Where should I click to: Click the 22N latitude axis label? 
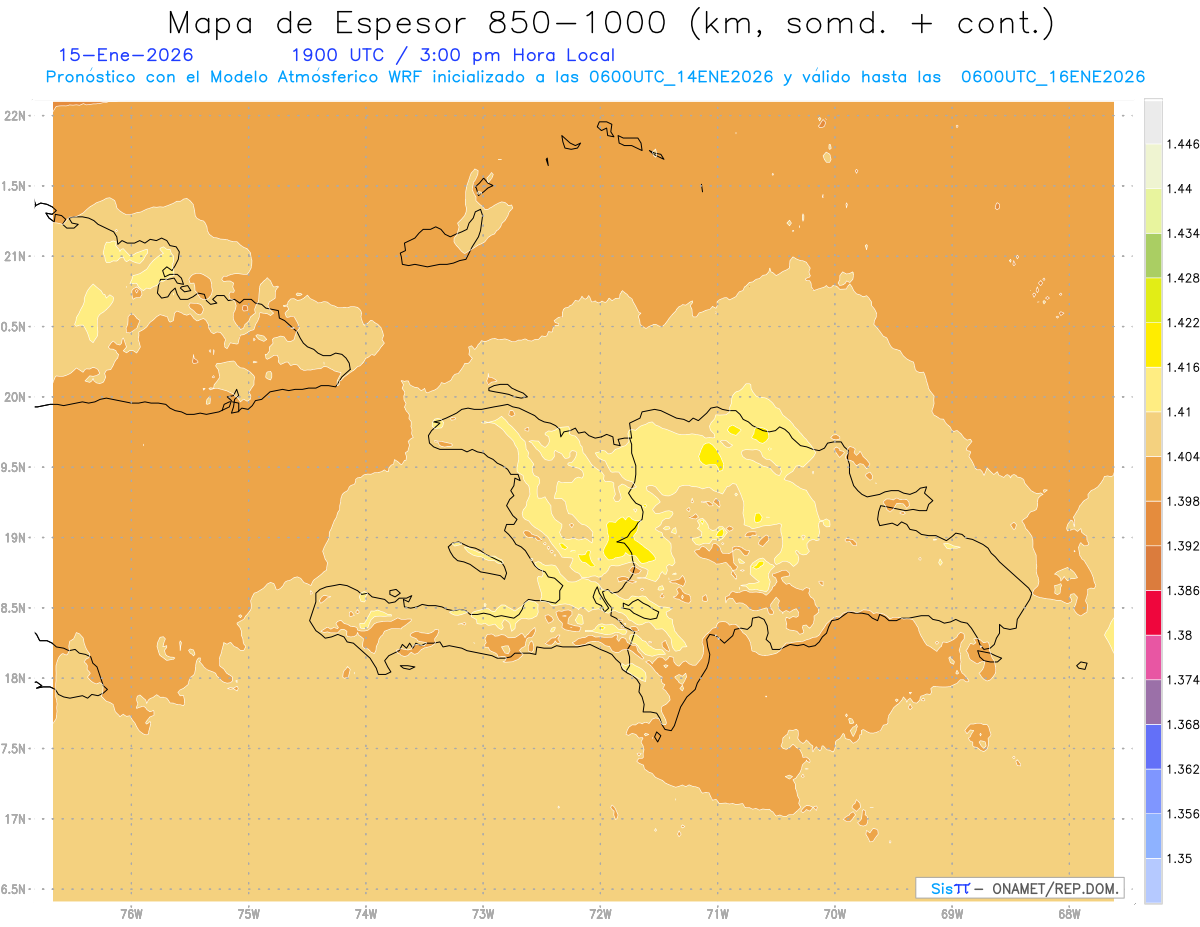point(14,116)
